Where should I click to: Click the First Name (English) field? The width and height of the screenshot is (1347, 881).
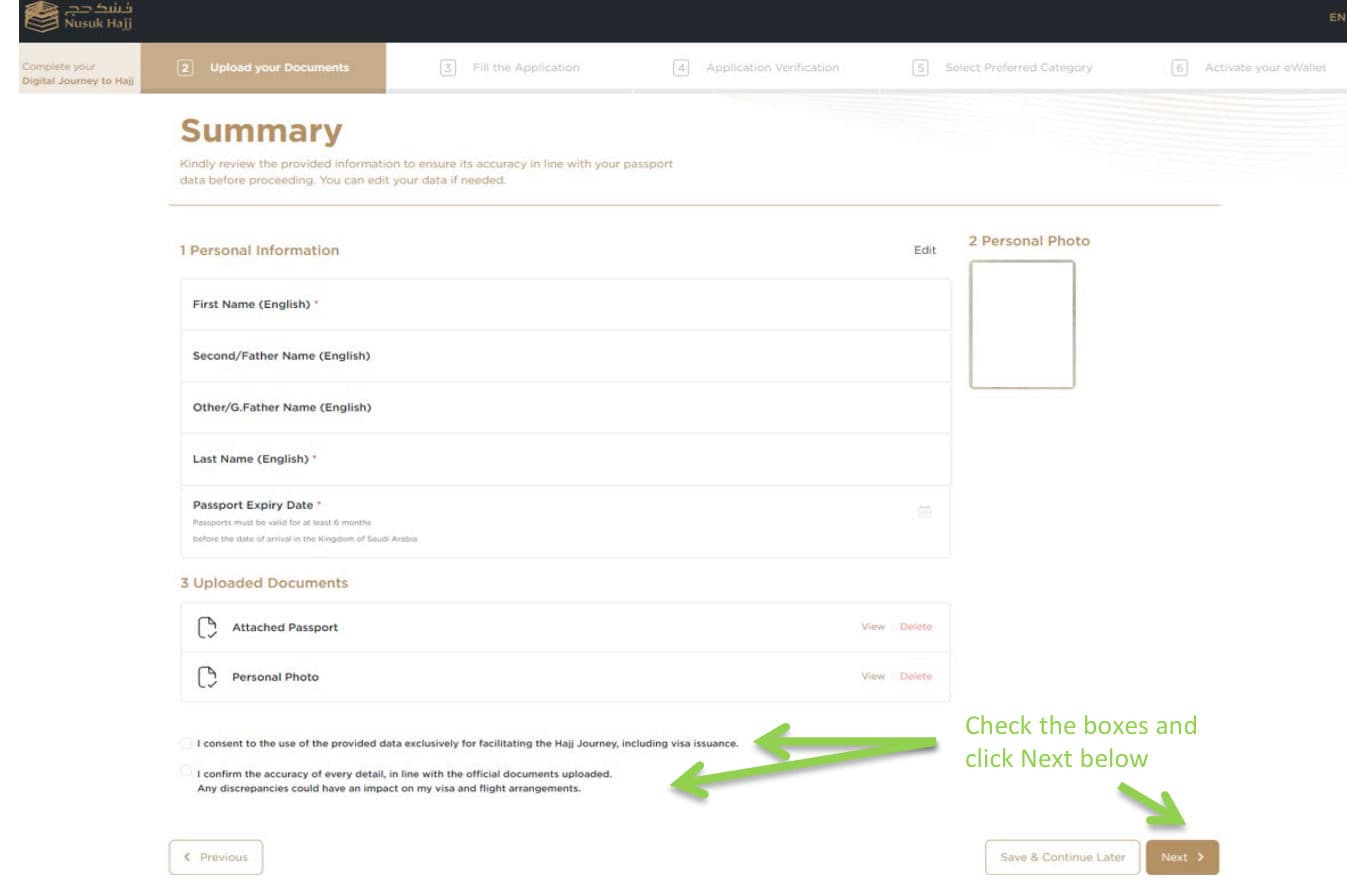[x=566, y=305]
